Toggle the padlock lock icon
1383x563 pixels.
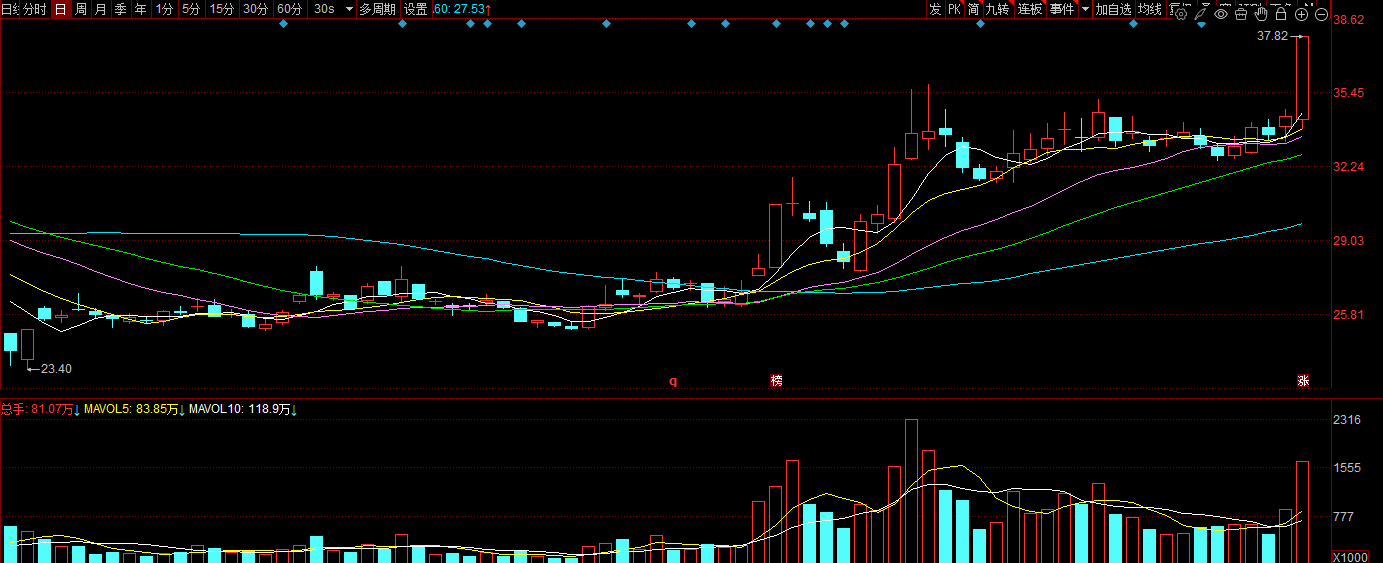[x=1281, y=14]
